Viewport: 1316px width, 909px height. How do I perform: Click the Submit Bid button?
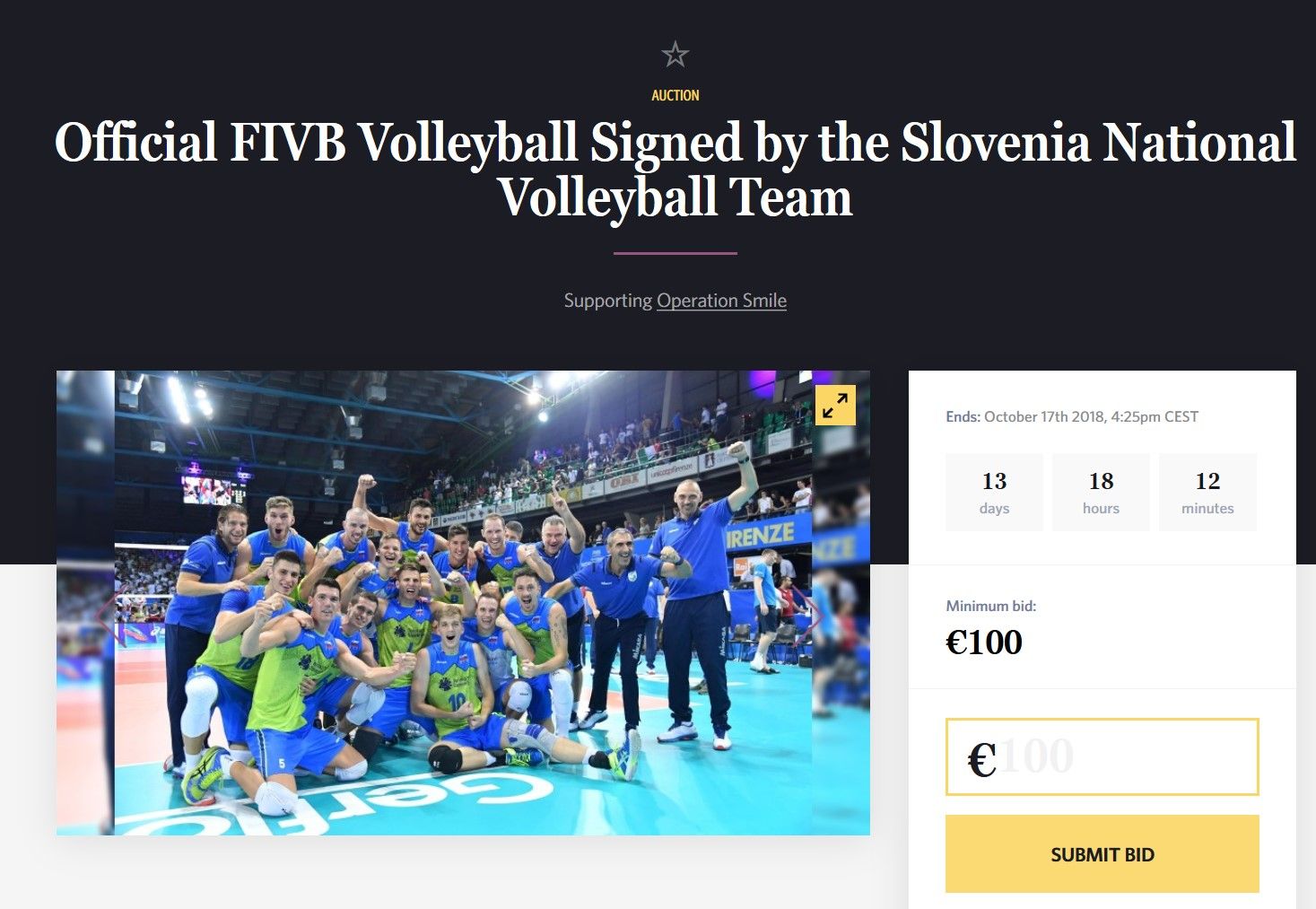click(1102, 854)
